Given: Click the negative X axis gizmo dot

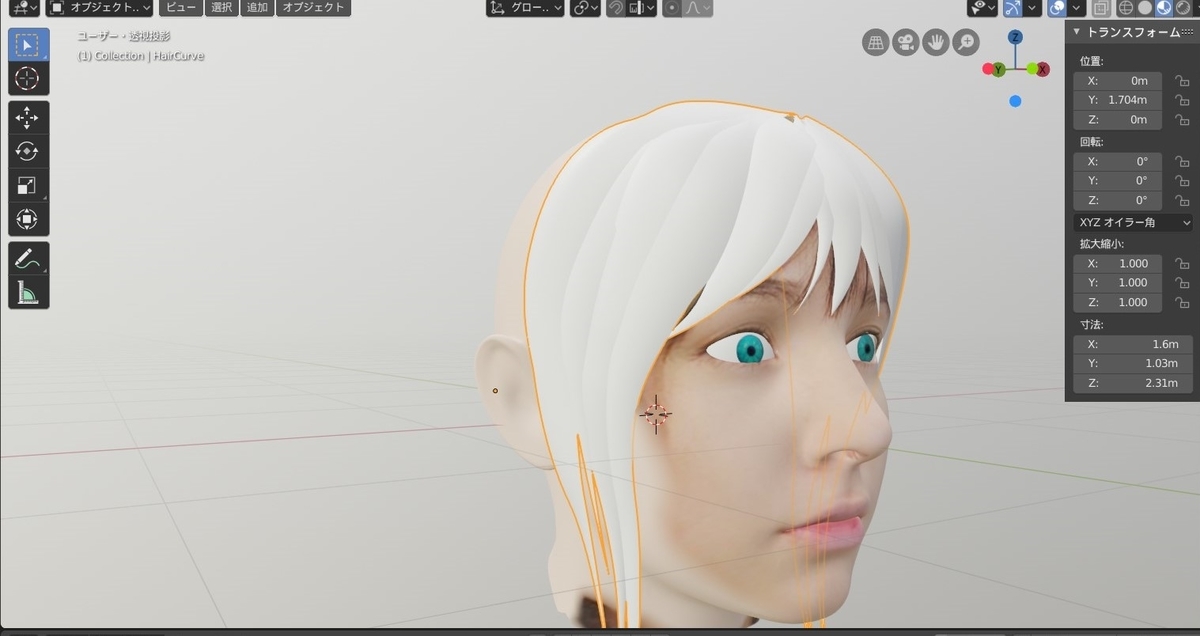Looking at the screenshot, I should 987,69.
